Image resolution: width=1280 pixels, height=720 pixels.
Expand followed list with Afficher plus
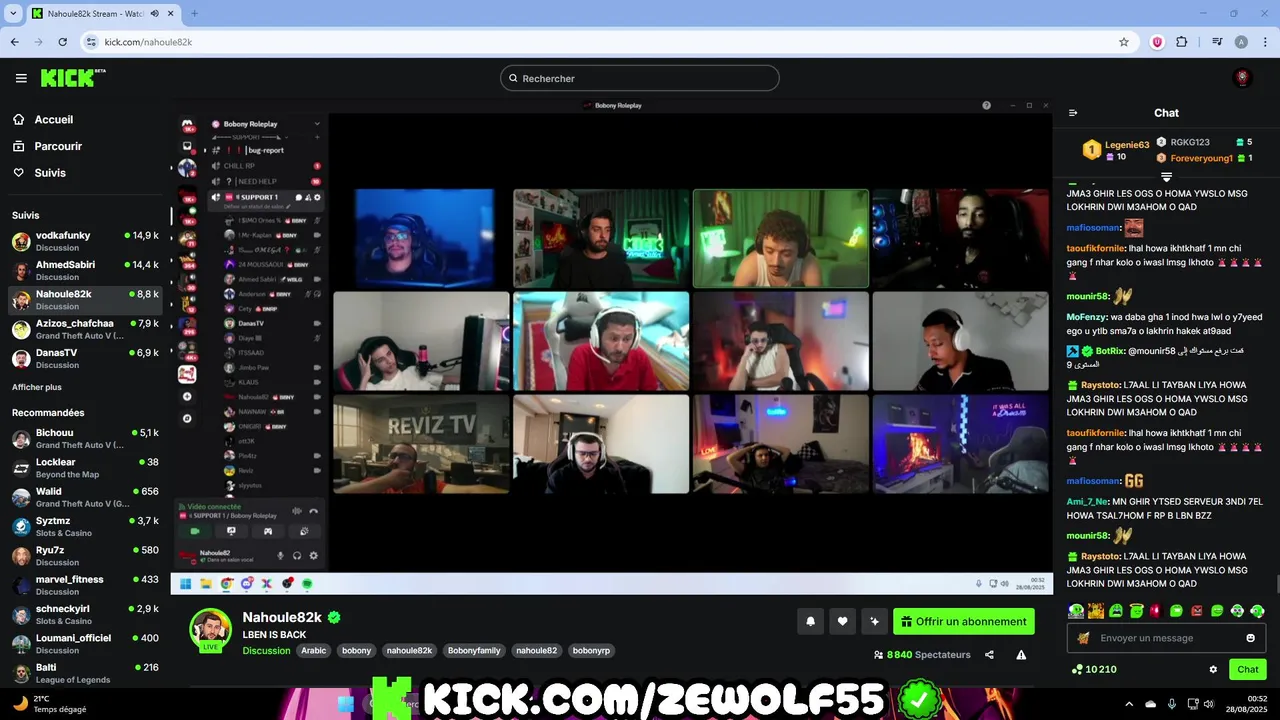pos(37,387)
